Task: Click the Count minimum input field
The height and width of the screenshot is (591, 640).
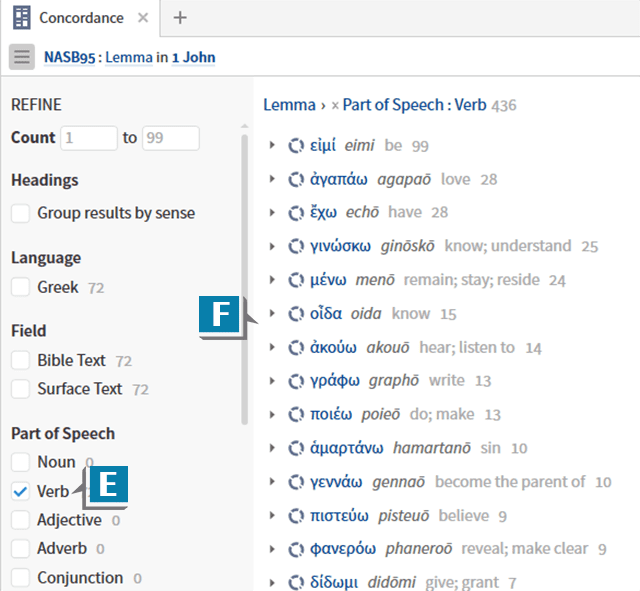Action: click(89, 138)
